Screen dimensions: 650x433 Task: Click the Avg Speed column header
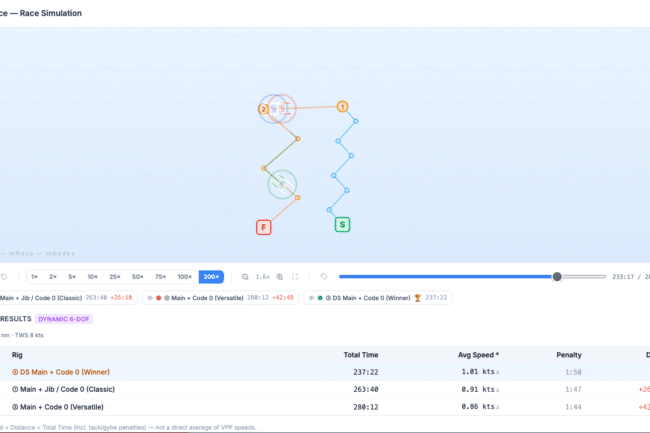478,355
